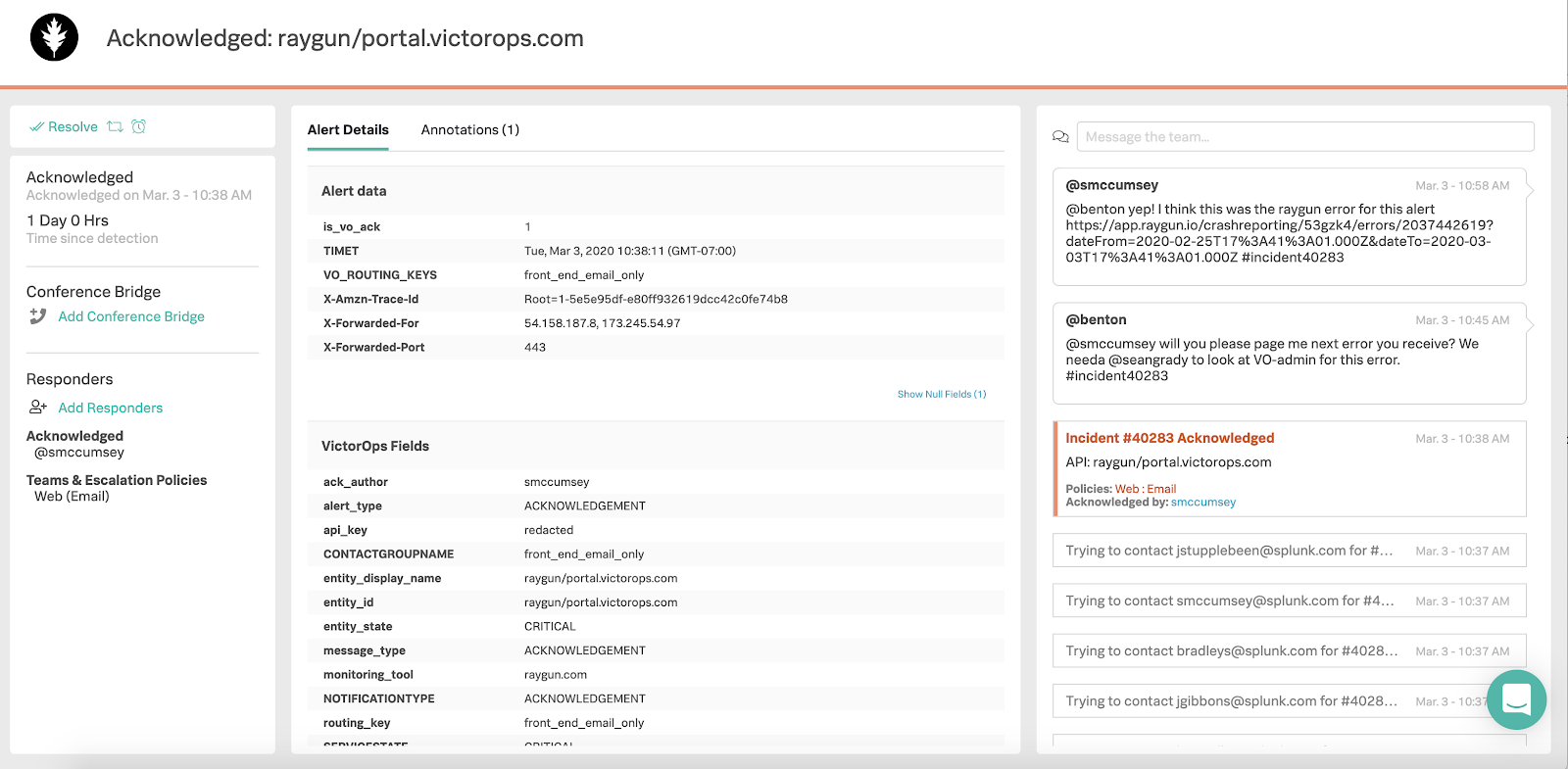Click the entity_state value CRITICAL
1568x769 pixels.
550,626
